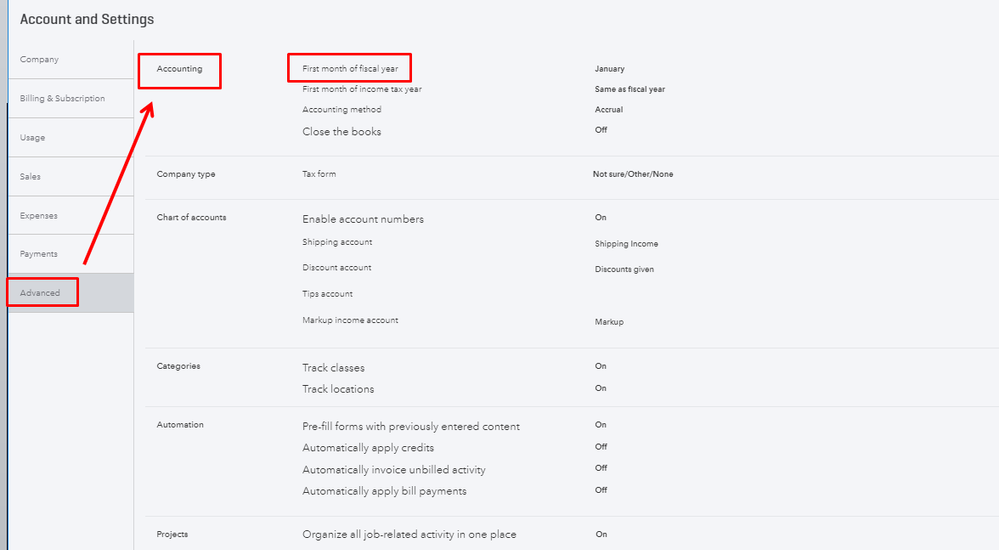999x550 pixels.
Task: Go to the Sales settings tab
Action: click(31, 177)
